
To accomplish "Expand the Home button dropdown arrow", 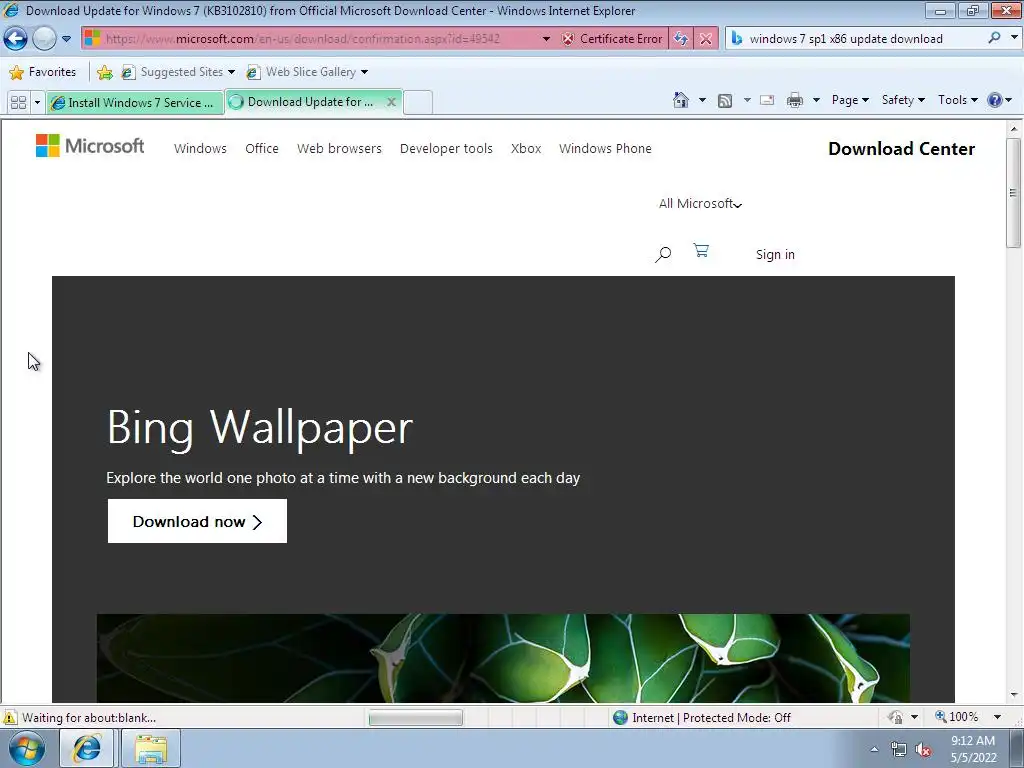I will click(702, 101).
